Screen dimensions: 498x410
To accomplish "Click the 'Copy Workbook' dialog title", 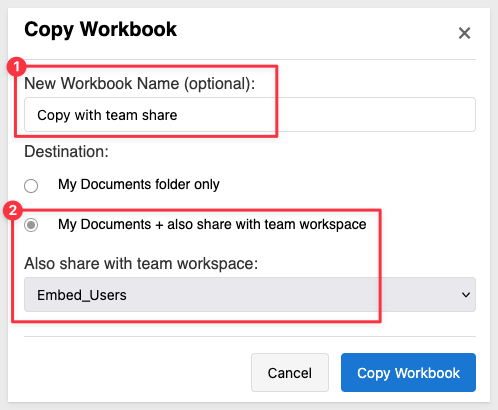I will pyautogui.click(x=100, y=29).
